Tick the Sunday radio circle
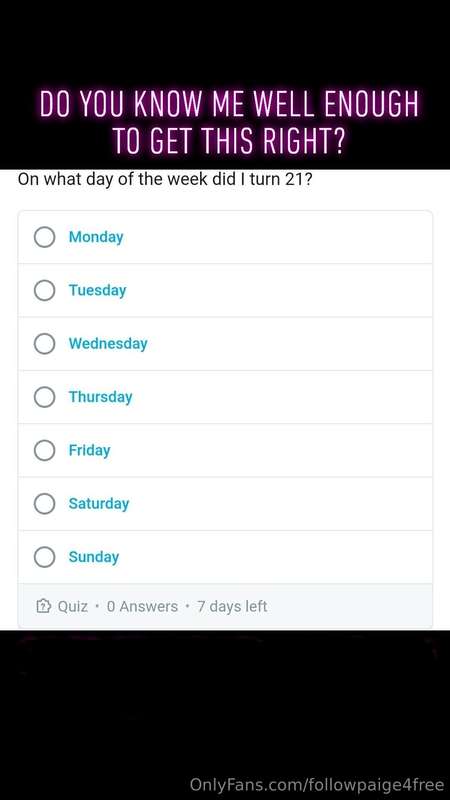Image resolution: width=450 pixels, height=800 pixels. point(44,557)
